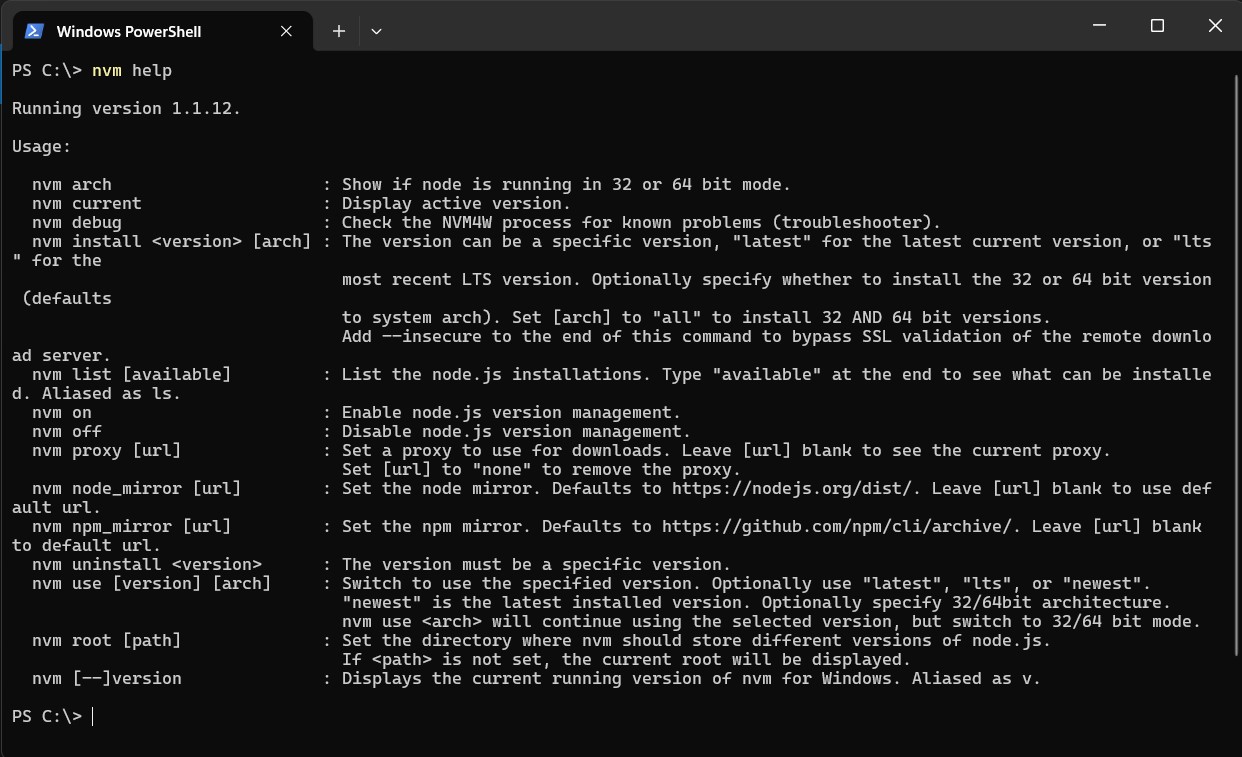Image resolution: width=1242 pixels, height=757 pixels.
Task: Click the "Running version 1.1.12." line
Action: point(126,109)
